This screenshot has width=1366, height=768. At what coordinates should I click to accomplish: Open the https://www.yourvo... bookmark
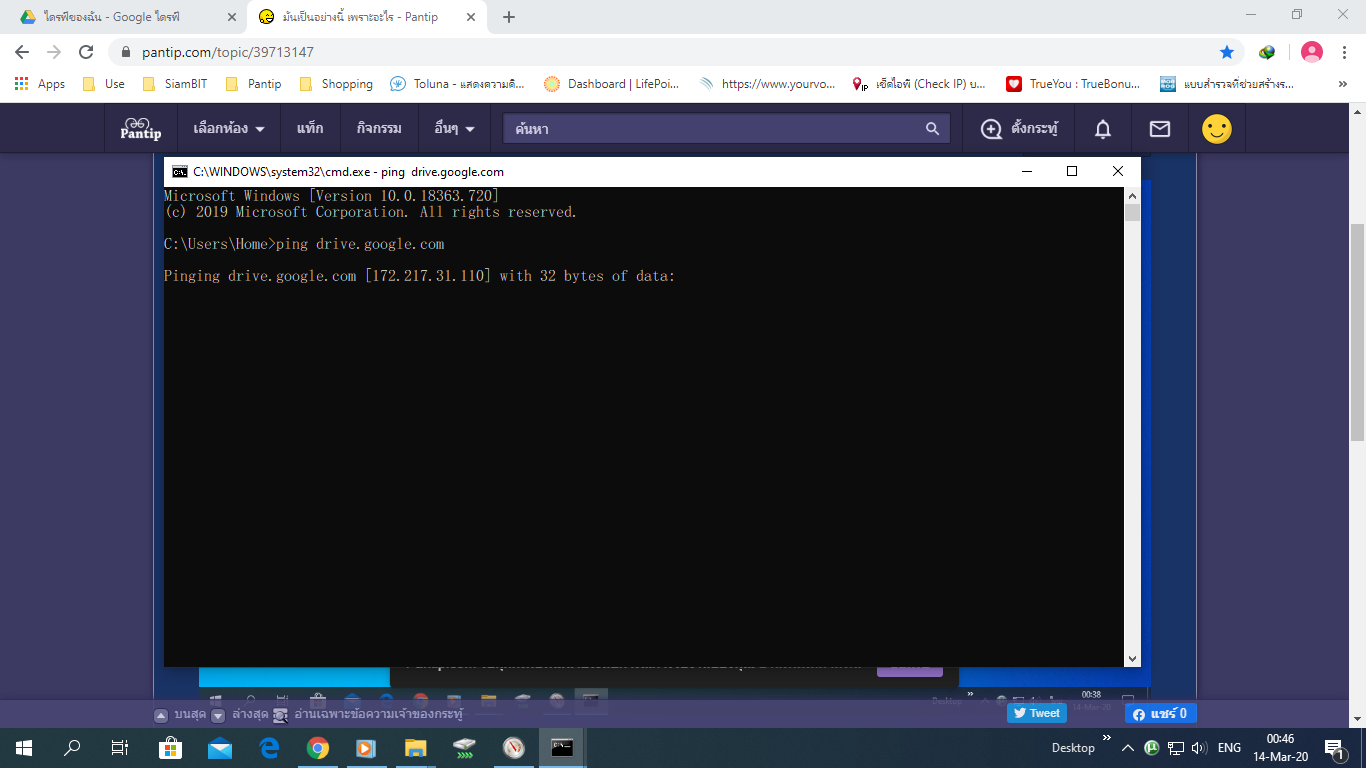tap(766, 84)
